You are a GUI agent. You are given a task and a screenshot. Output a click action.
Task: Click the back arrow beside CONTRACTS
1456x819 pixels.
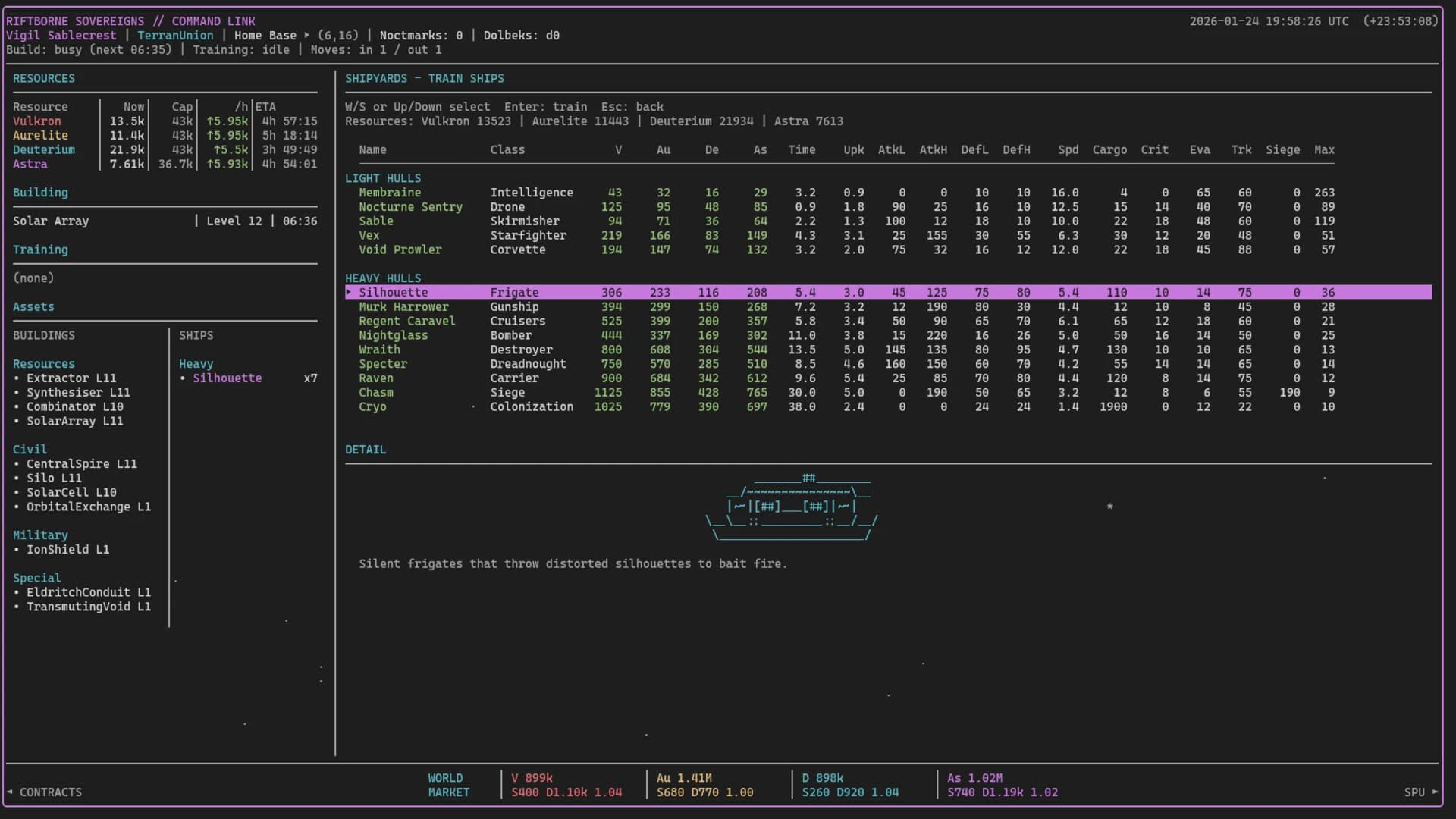[9, 792]
